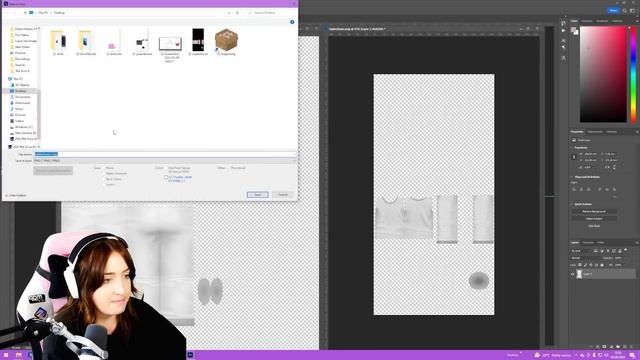The height and width of the screenshot is (360, 640).
Task: Switch to the Patterns tab
Action: click(617, 21)
